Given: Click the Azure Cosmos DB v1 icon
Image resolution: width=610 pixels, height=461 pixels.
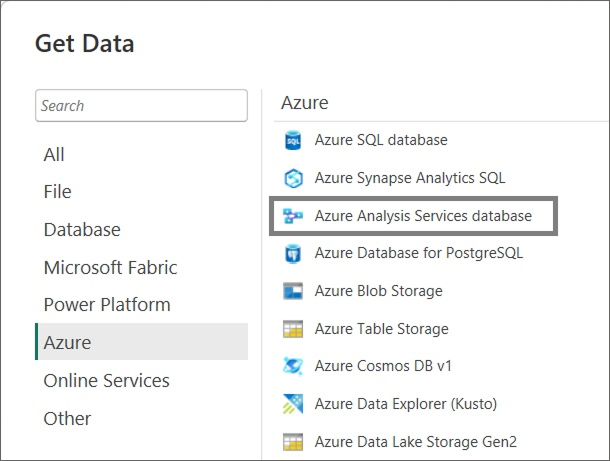Looking at the screenshot, I should (293, 366).
